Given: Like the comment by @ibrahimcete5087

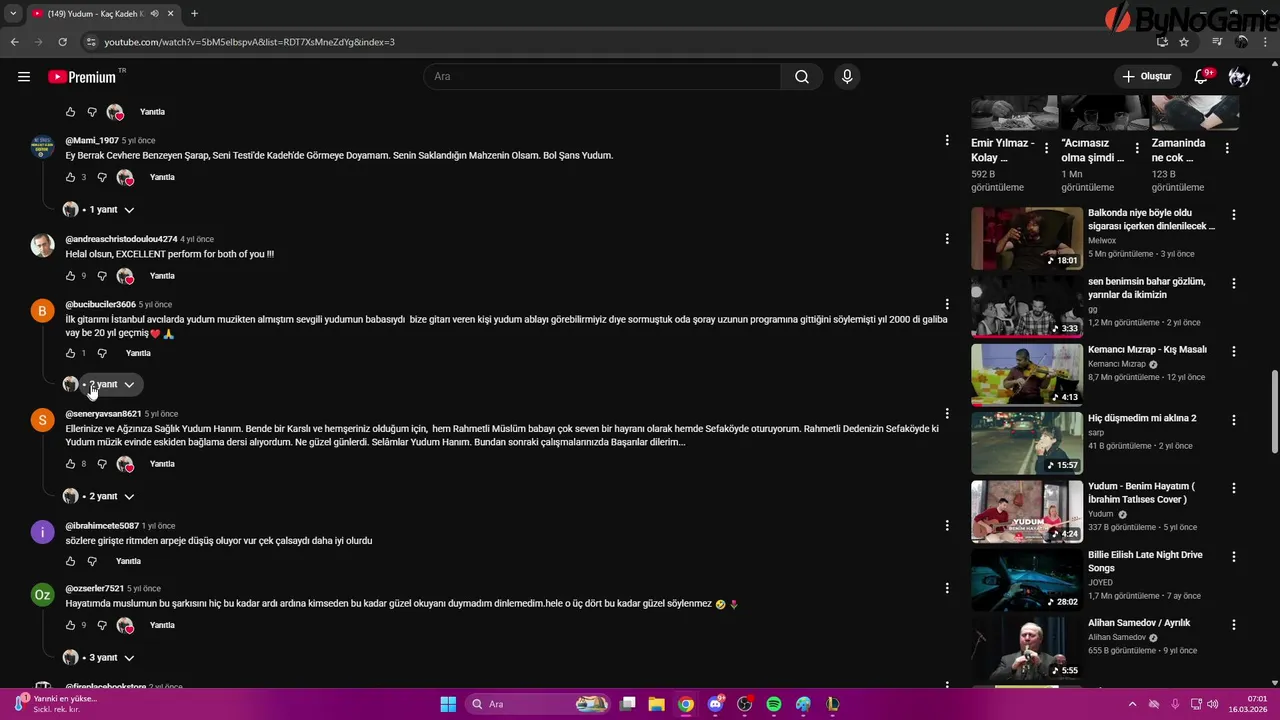Looking at the screenshot, I should [70, 561].
